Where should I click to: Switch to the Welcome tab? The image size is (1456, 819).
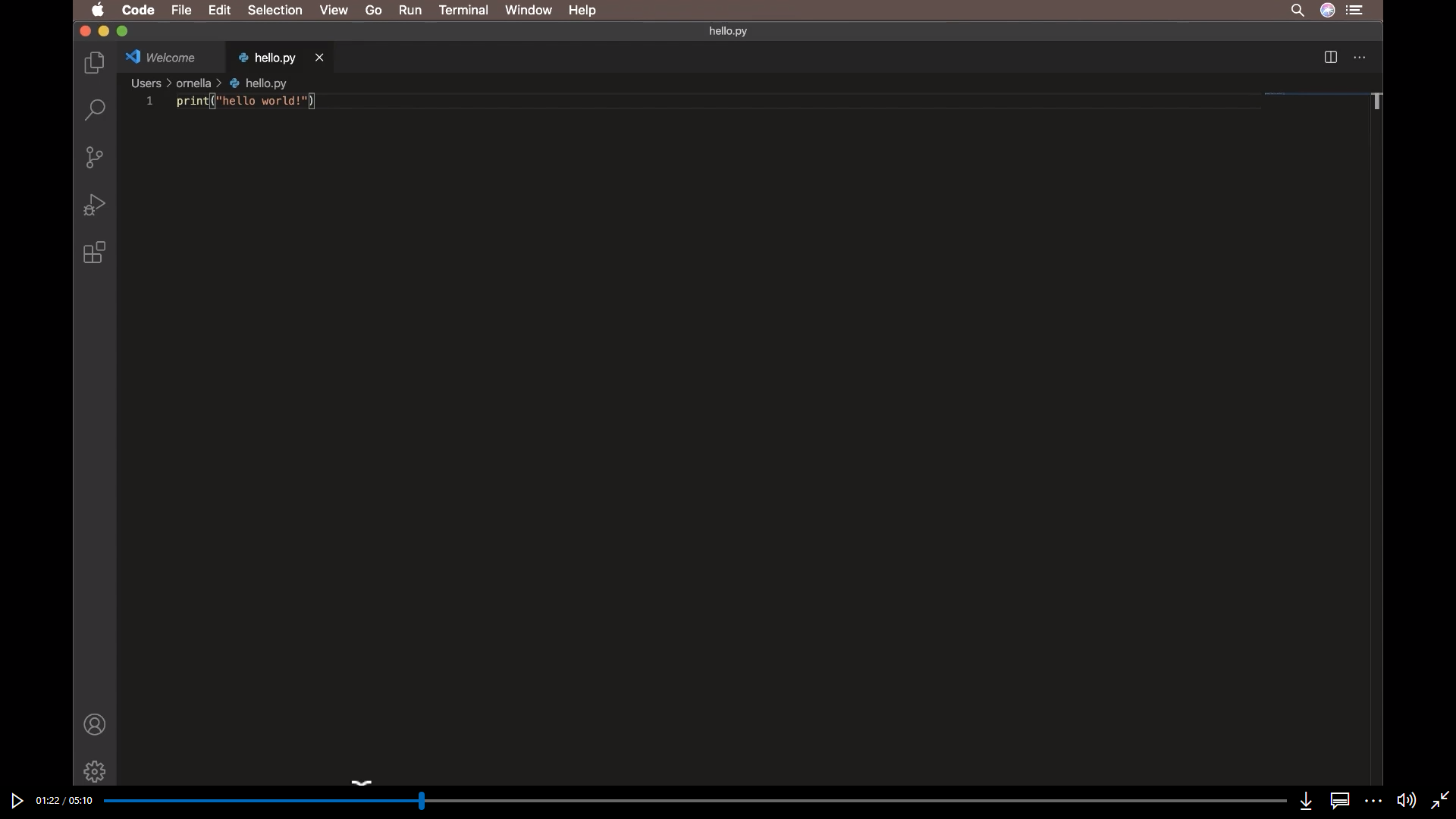170,58
